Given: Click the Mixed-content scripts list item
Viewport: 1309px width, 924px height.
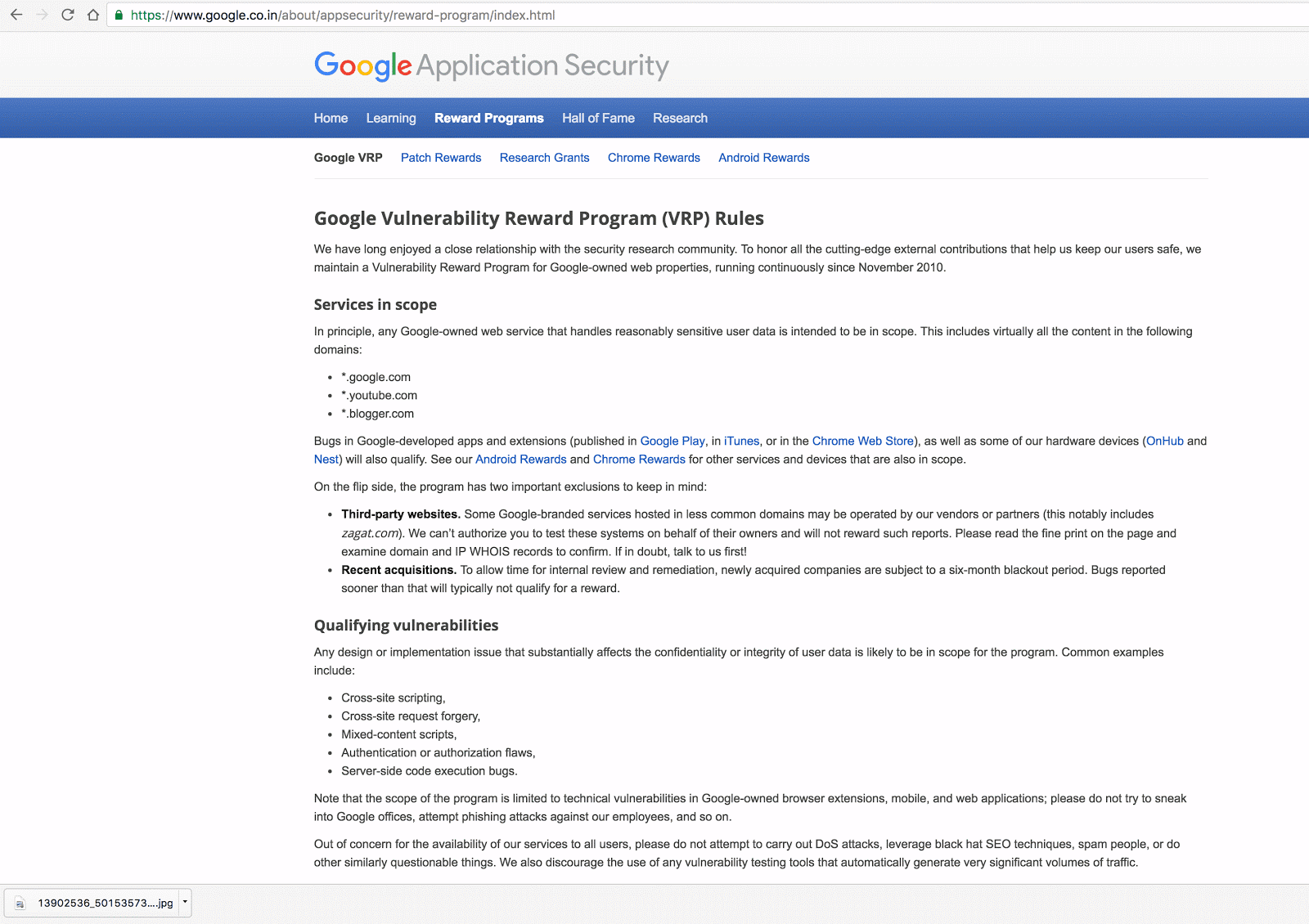Looking at the screenshot, I should click(399, 734).
